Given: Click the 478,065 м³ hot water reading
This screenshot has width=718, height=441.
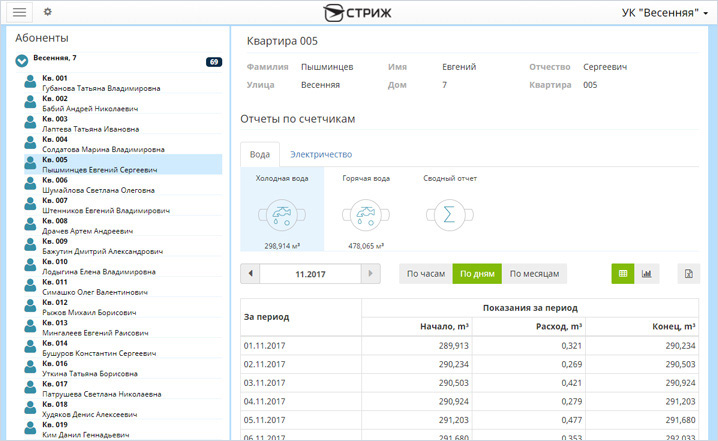Looking at the screenshot, I should pyautogui.click(x=366, y=246).
